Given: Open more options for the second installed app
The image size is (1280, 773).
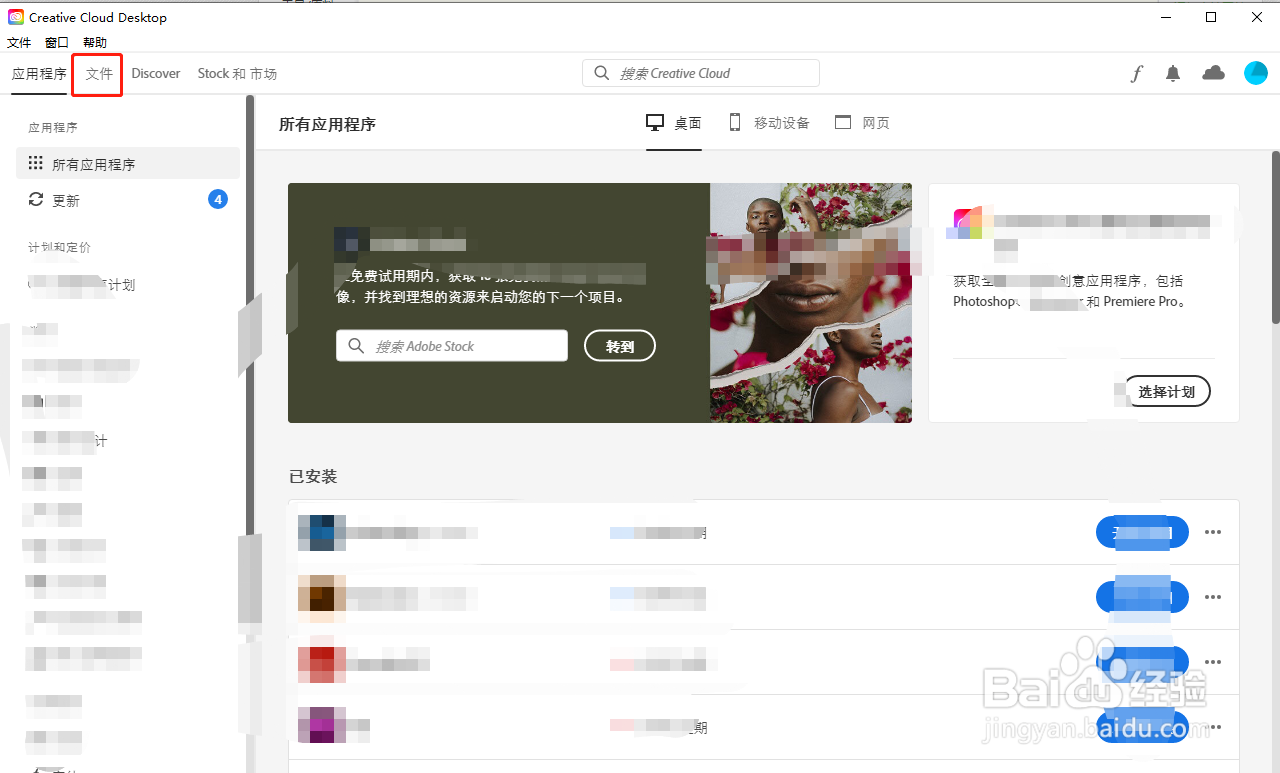Looking at the screenshot, I should pyautogui.click(x=1213, y=597).
